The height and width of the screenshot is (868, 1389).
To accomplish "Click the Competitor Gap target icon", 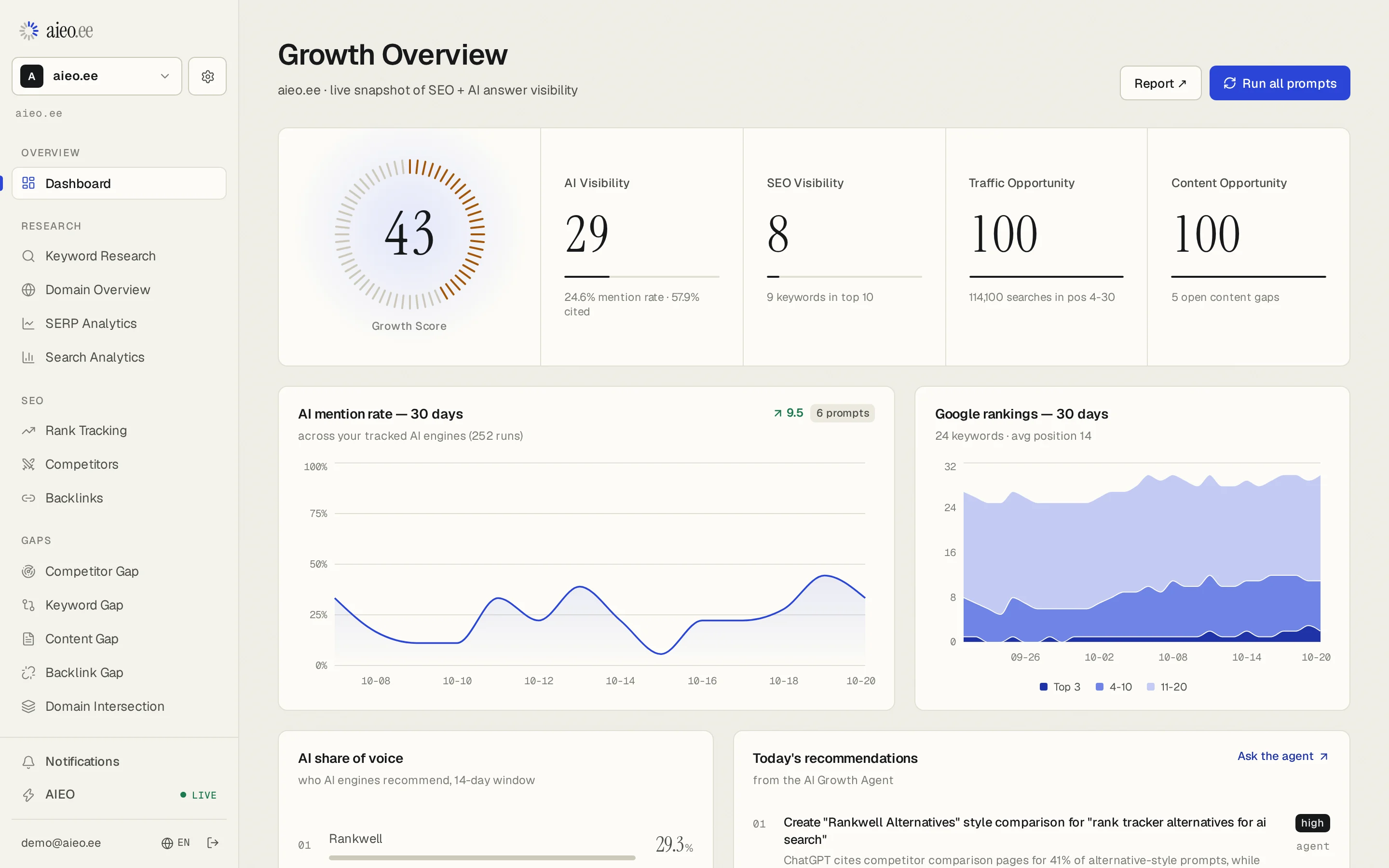I will (x=28, y=571).
